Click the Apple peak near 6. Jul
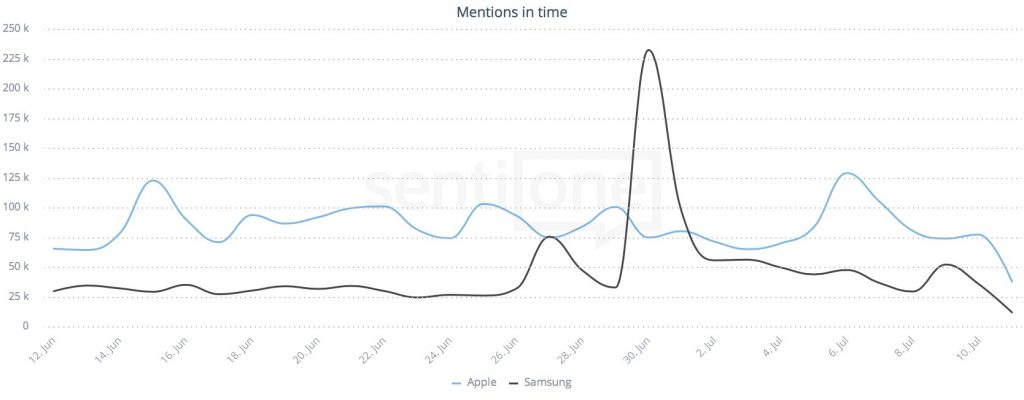The width and height of the screenshot is (1024, 400). point(847,173)
